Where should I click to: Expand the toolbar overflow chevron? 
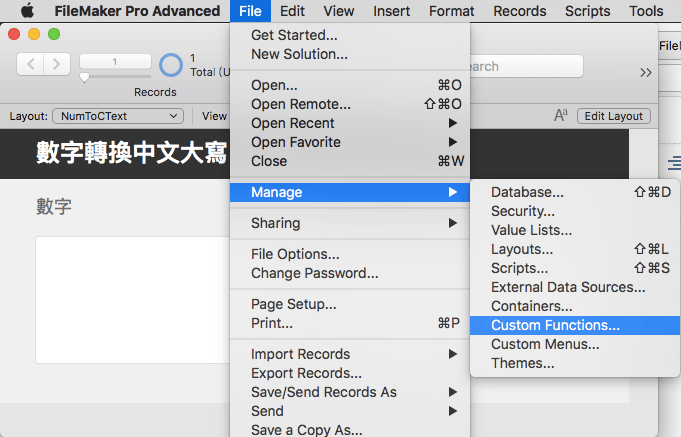tap(646, 72)
